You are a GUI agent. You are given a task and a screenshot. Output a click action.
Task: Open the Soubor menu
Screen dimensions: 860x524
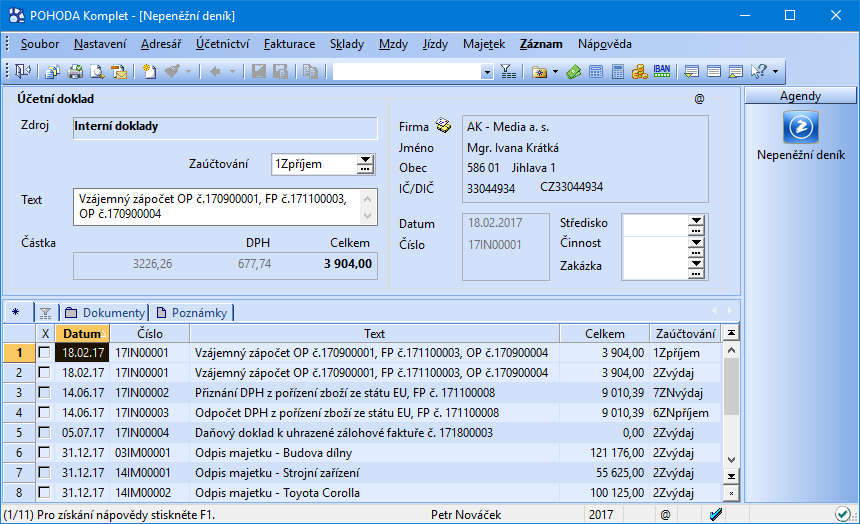pos(39,44)
